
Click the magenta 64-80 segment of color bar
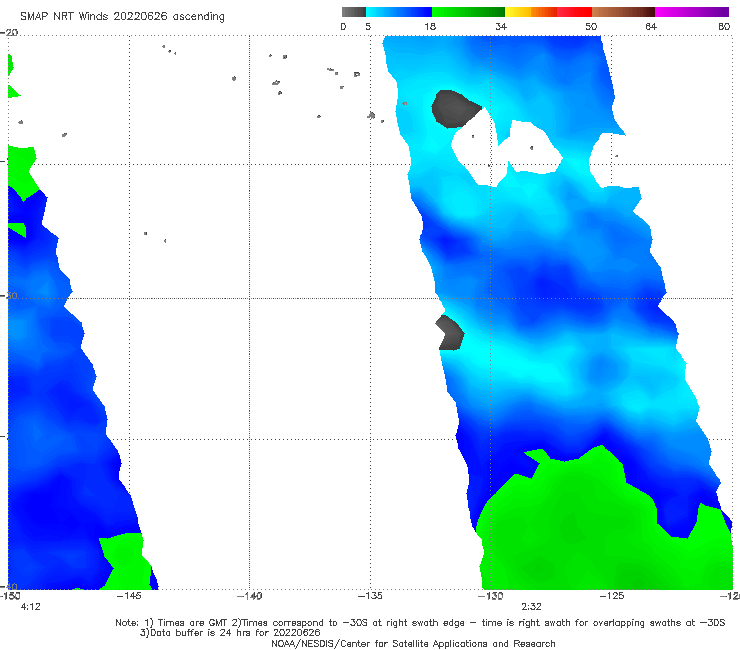pyautogui.click(x=692, y=12)
